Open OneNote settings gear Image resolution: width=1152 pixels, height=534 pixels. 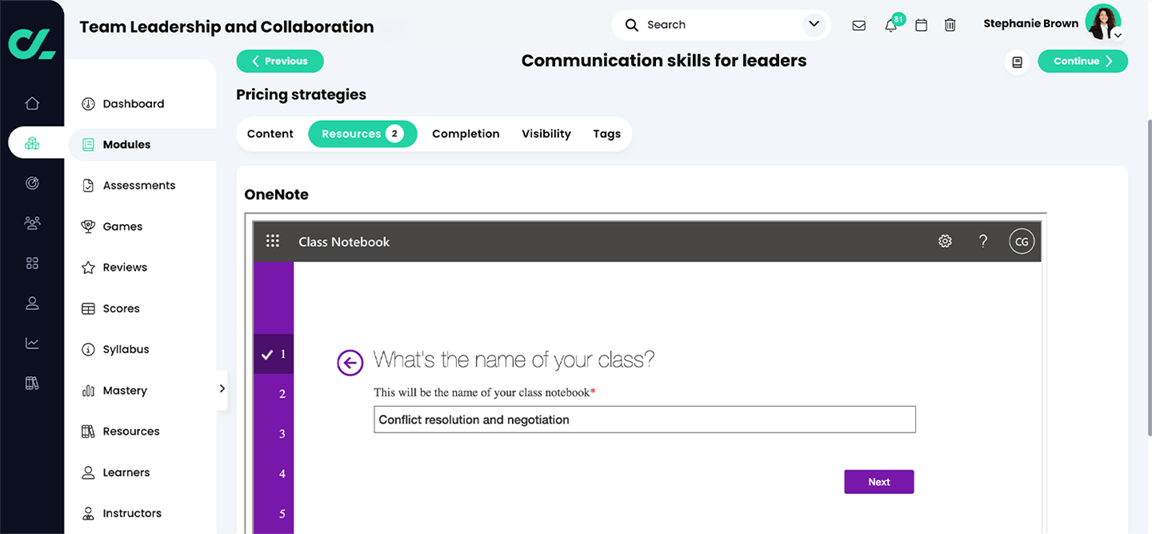[x=945, y=241]
